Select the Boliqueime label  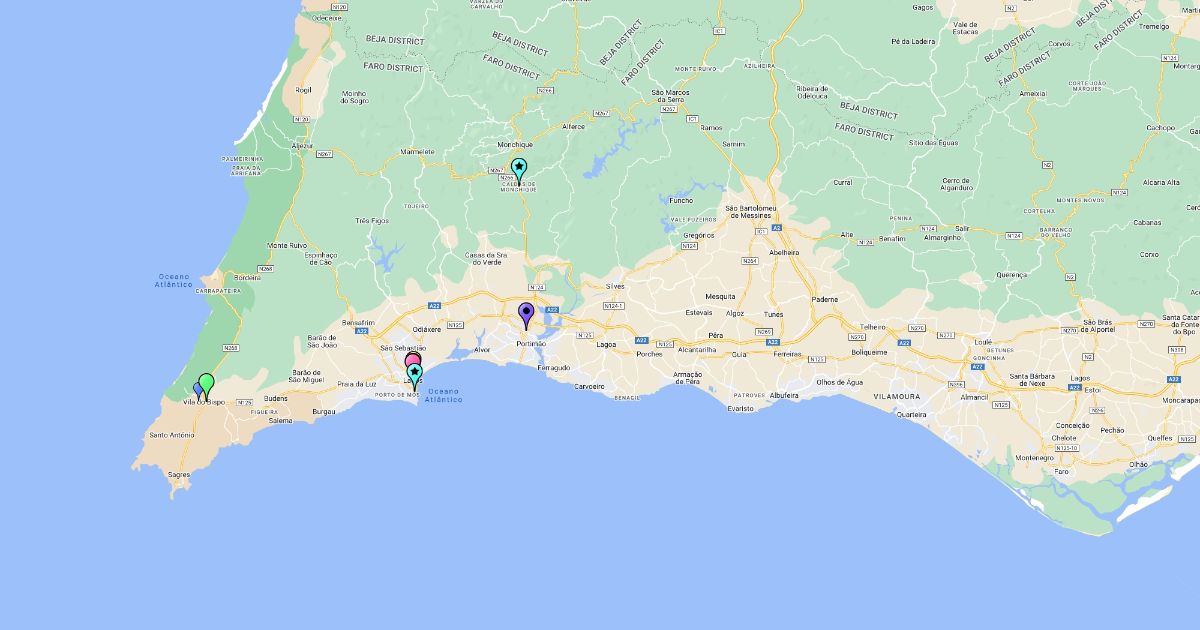[868, 352]
